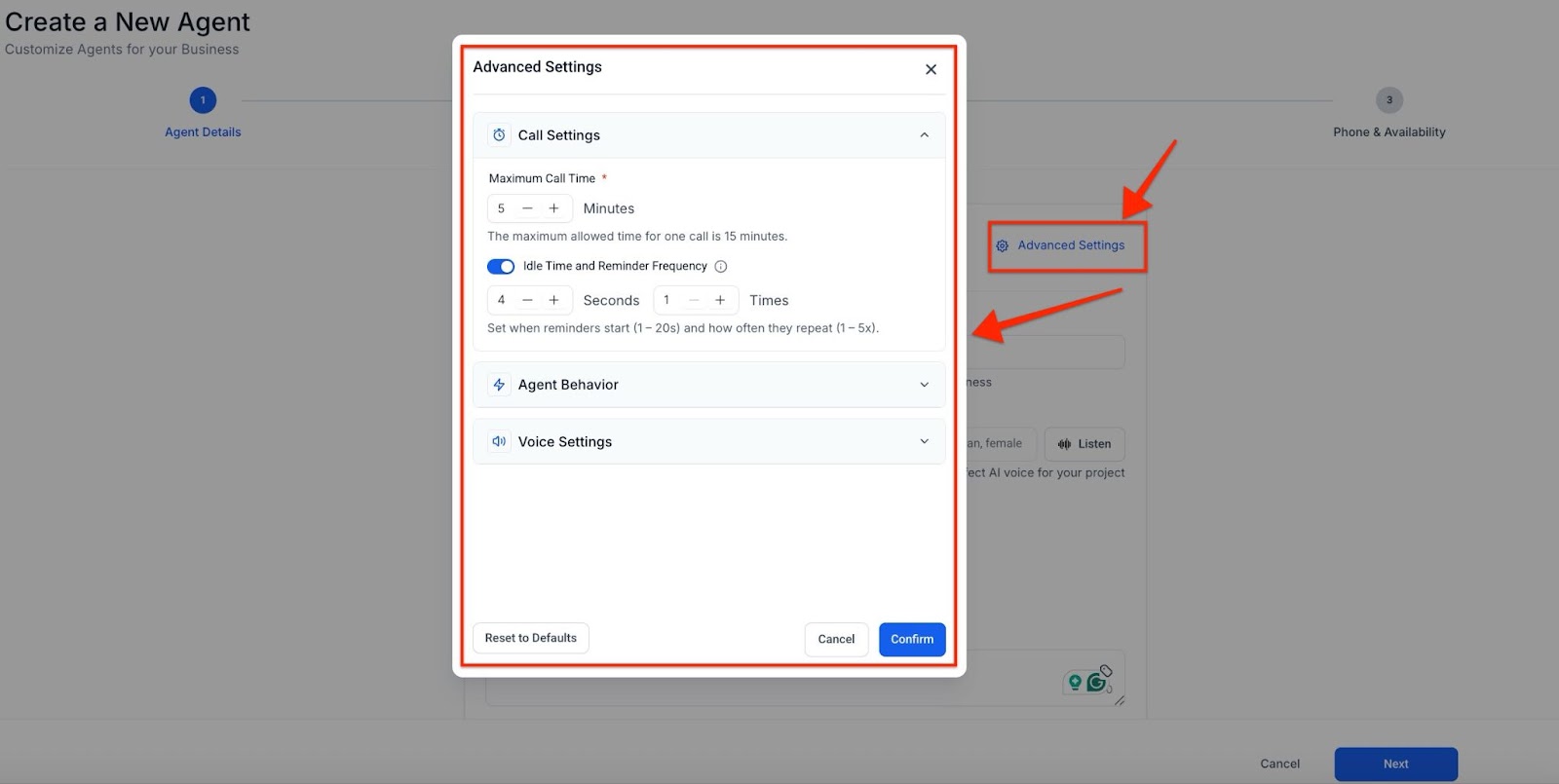Increase reminder Times count with plus
Screen dimensions: 1559x784
point(720,300)
